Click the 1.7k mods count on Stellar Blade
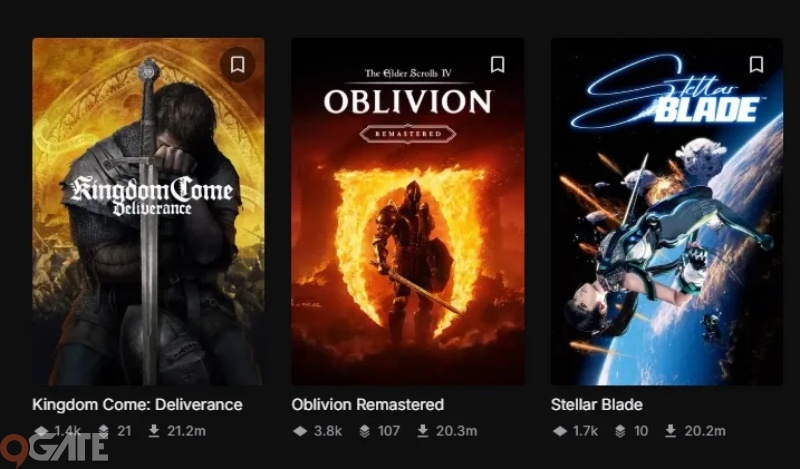The image size is (800, 469). (585, 431)
